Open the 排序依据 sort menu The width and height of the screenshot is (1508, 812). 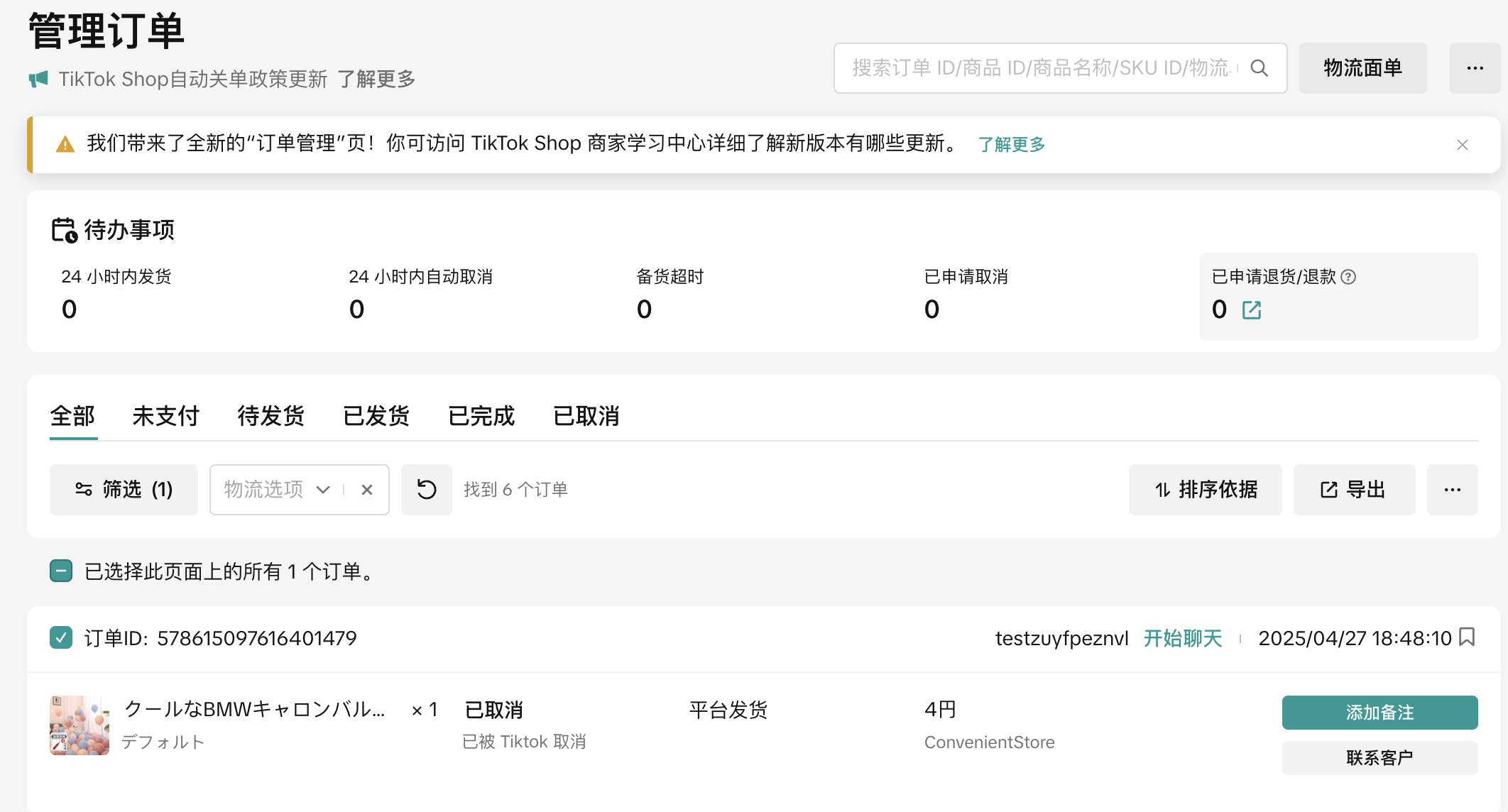pyautogui.click(x=1205, y=490)
